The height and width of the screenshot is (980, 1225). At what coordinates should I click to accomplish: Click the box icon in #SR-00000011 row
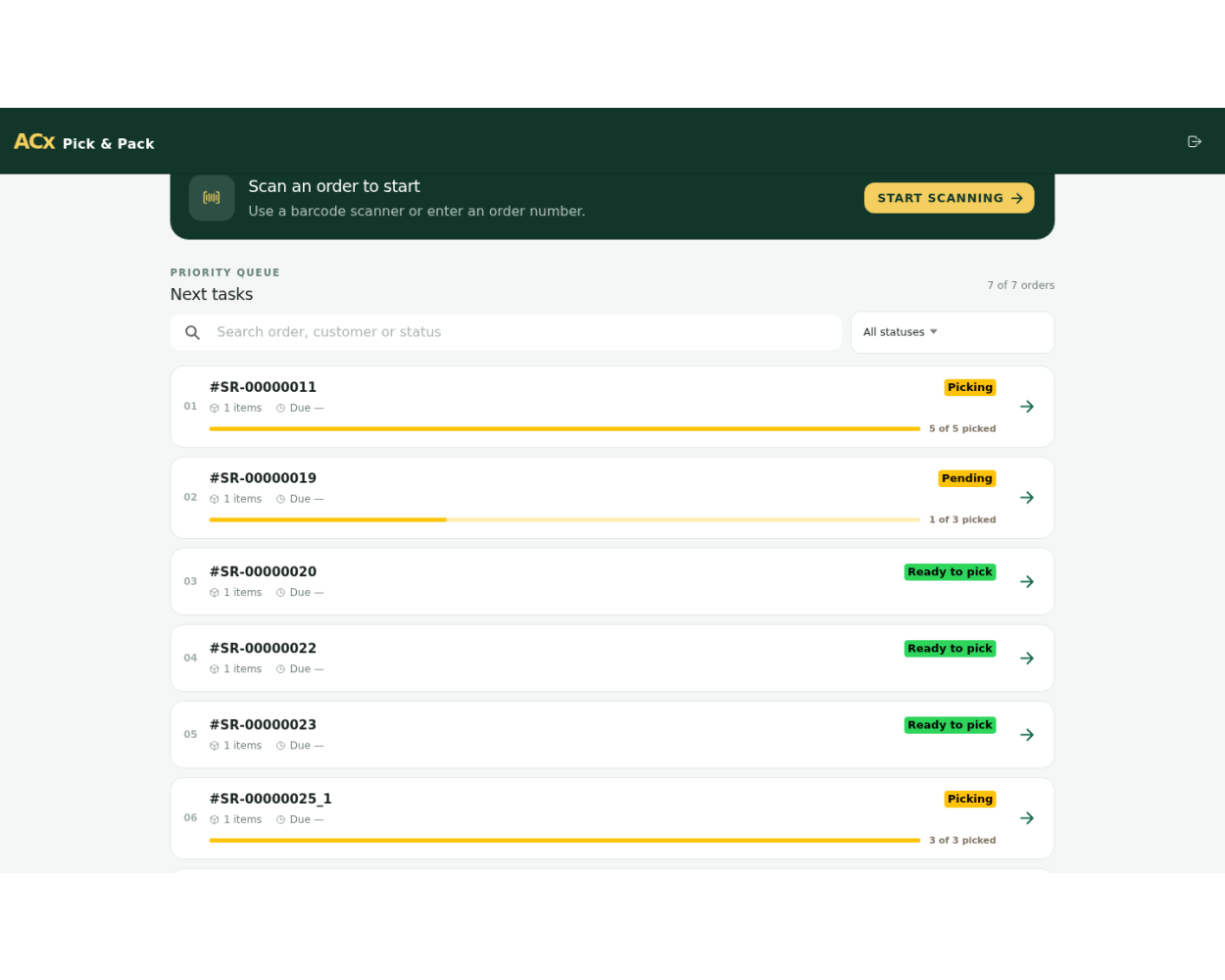click(215, 409)
